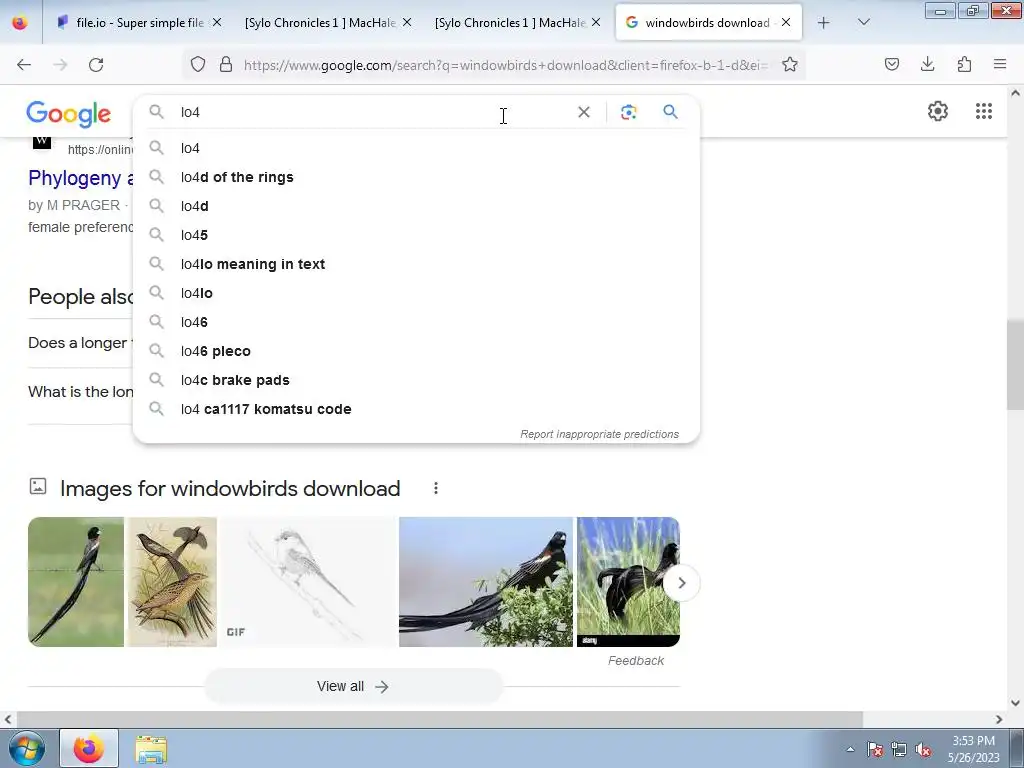Click the site padlock security icon
This screenshot has height=768, width=1024.
[x=226, y=65]
